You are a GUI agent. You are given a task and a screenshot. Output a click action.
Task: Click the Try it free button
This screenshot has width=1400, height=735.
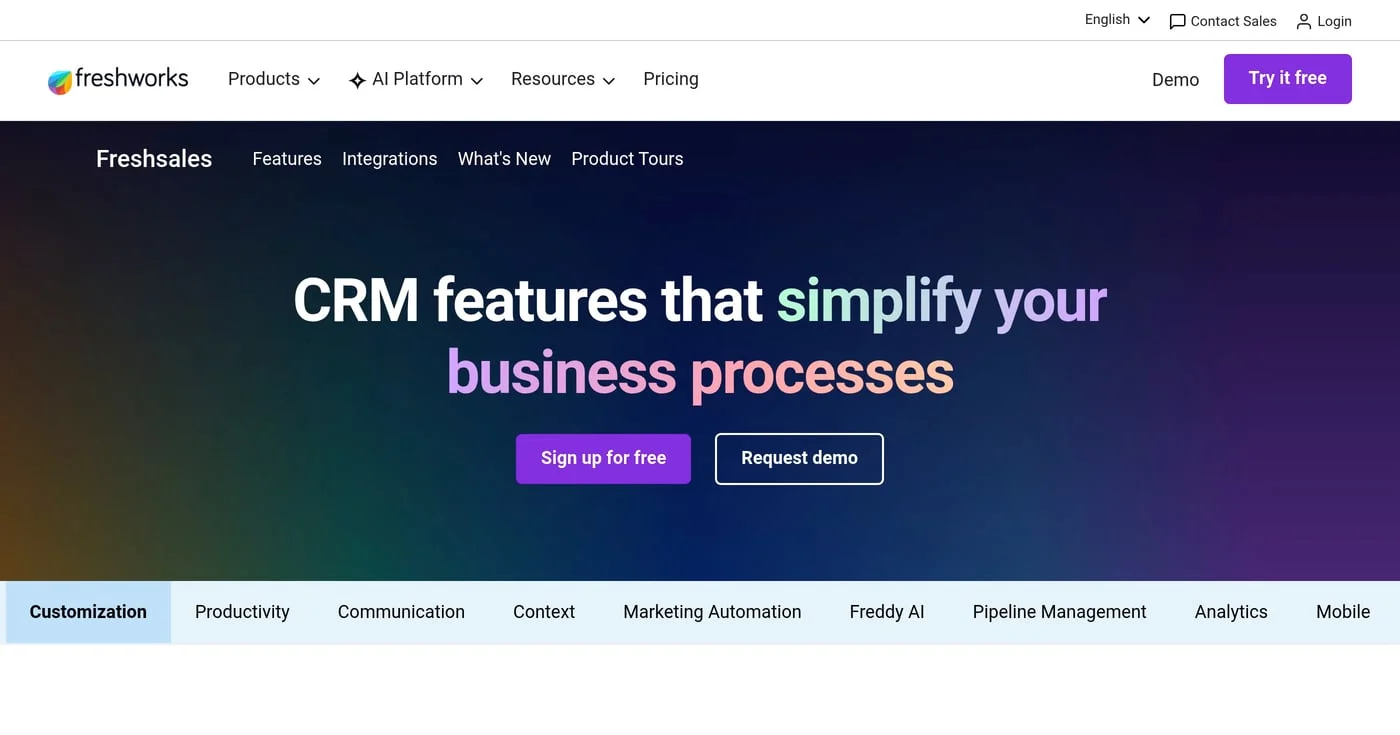(x=1288, y=79)
